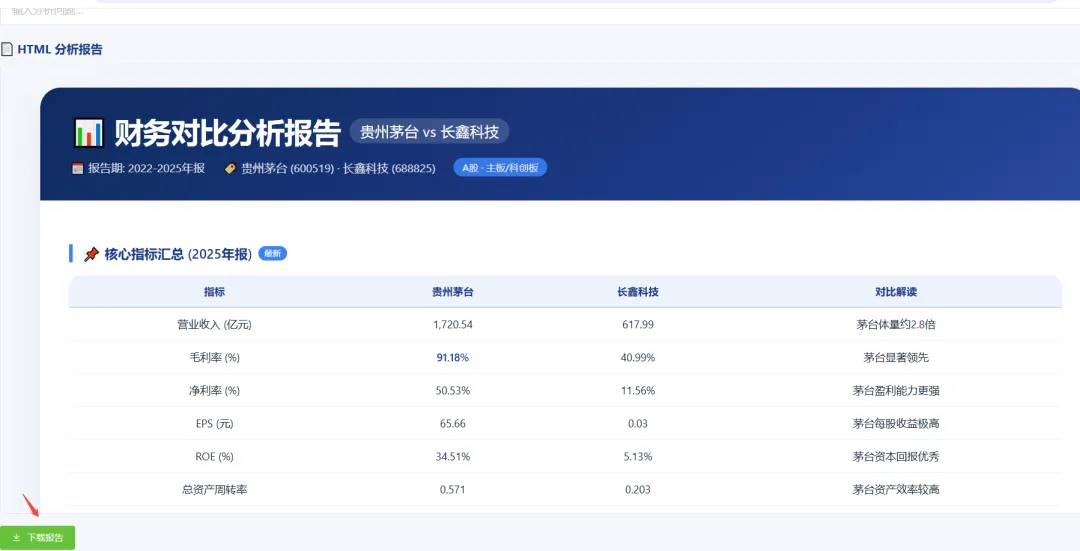This screenshot has width=1080, height=551.
Task: Click the 报告期: 2022-2025年报 text
Action: 146,169
